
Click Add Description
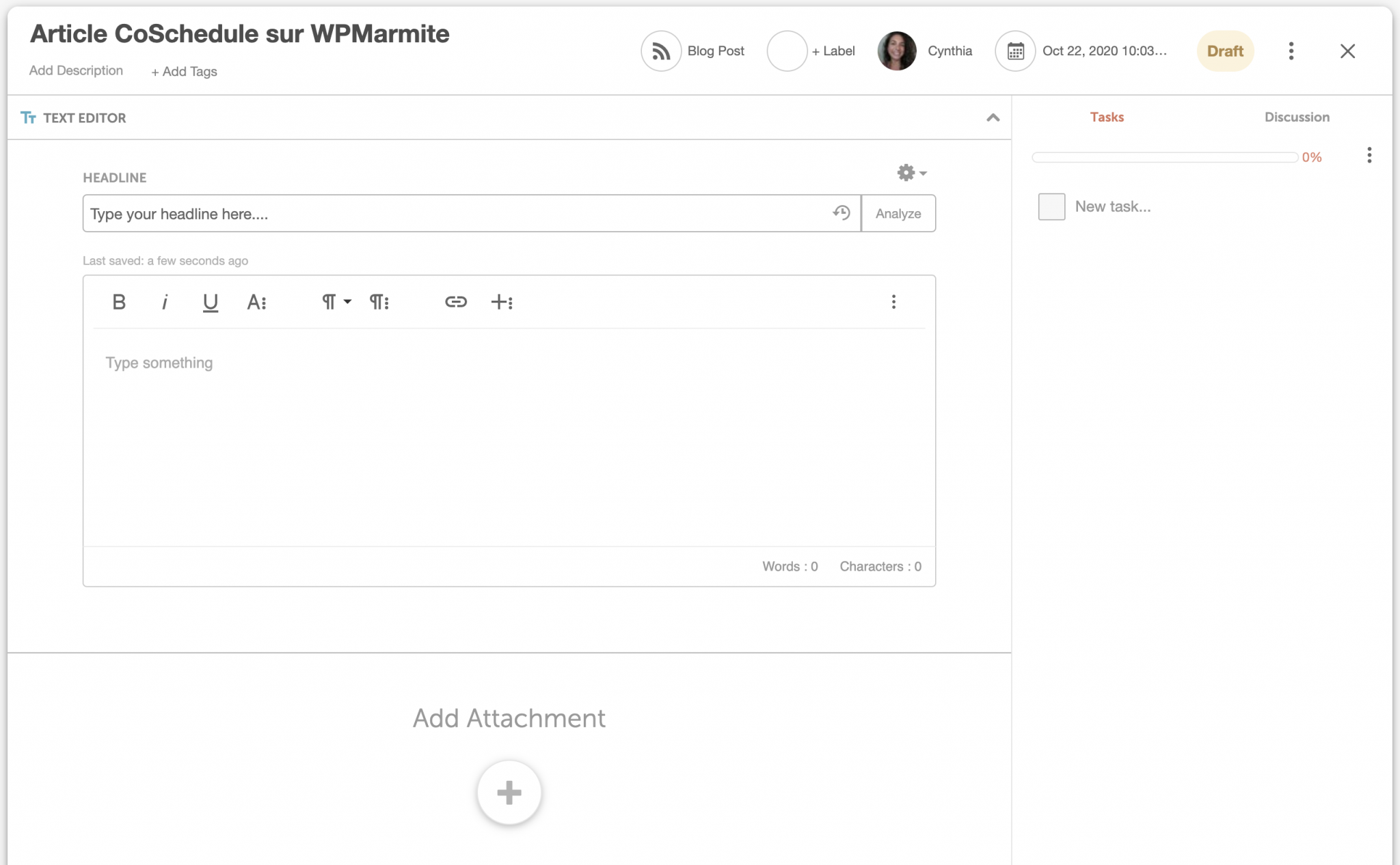76,70
